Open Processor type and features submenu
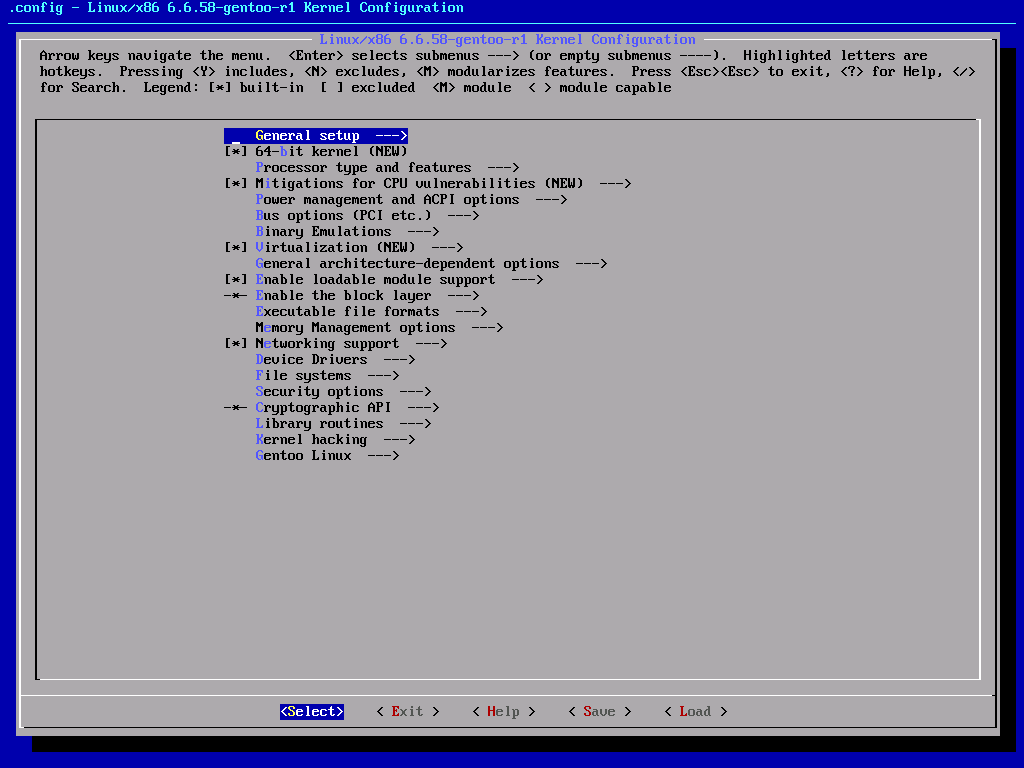The image size is (1024, 768). click(x=387, y=168)
